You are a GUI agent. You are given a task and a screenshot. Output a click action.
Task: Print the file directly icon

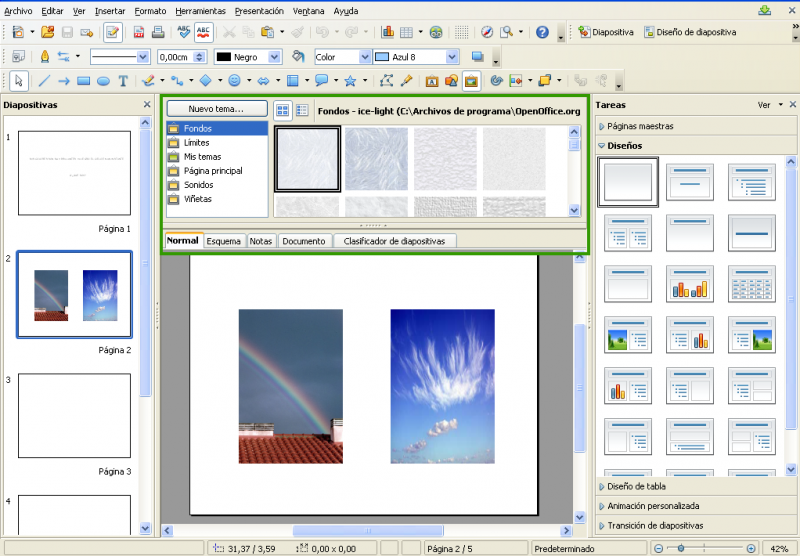[x=158, y=32]
